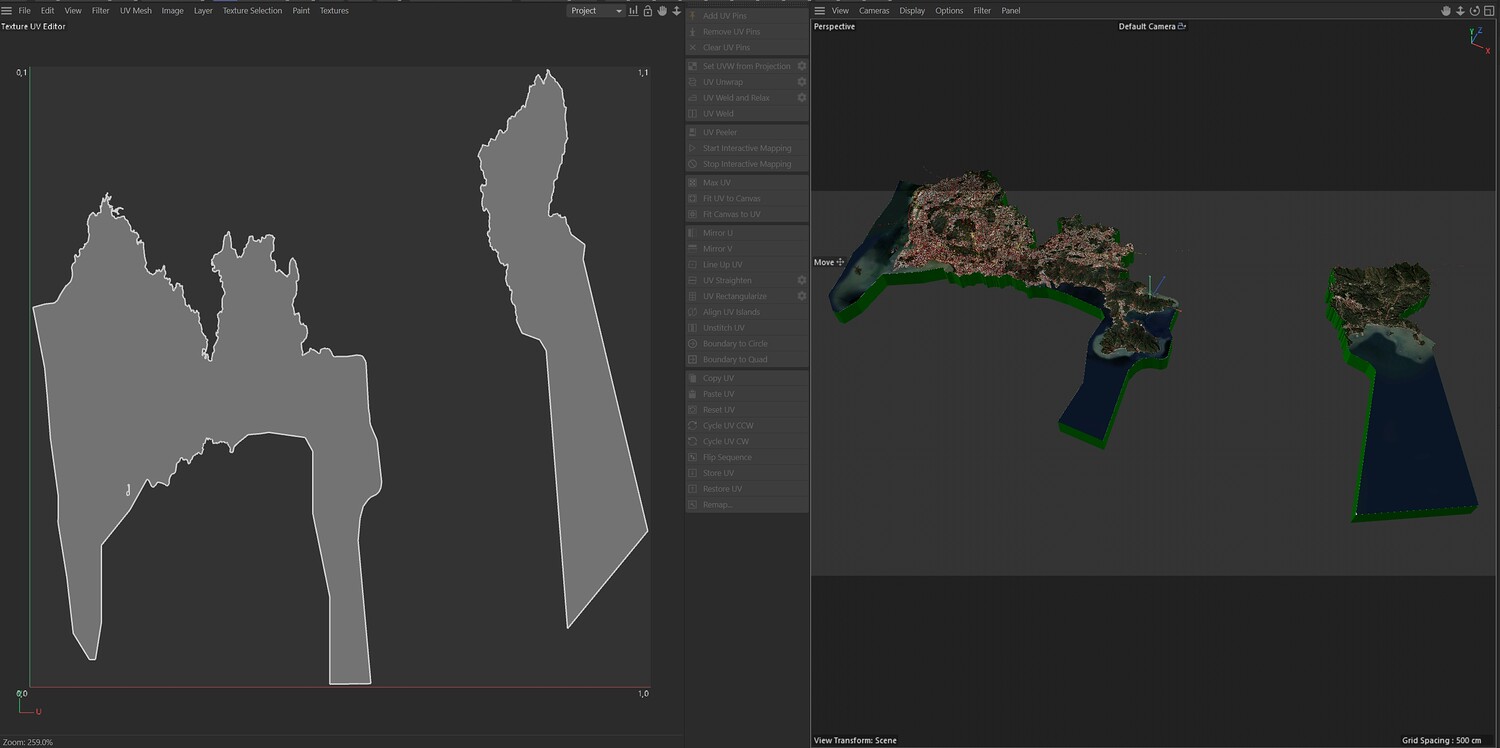This screenshot has height=748, width=1500.
Task: Open the Image menu
Action: click(172, 11)
